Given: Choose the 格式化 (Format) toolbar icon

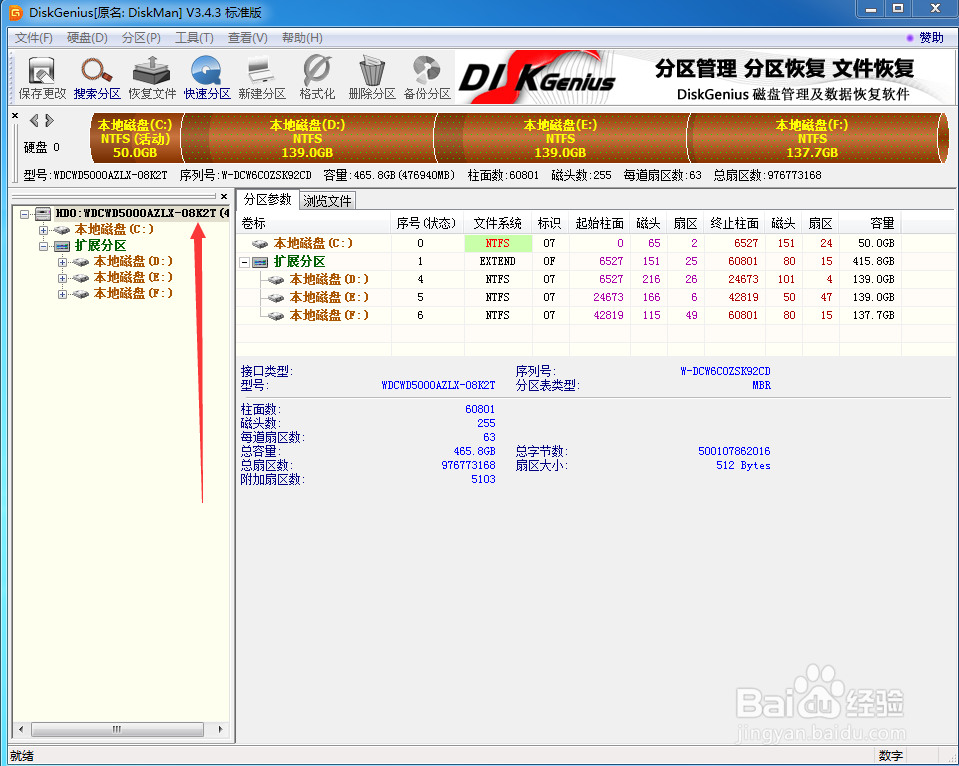Looking at the screenshot, I should (317, 78).
